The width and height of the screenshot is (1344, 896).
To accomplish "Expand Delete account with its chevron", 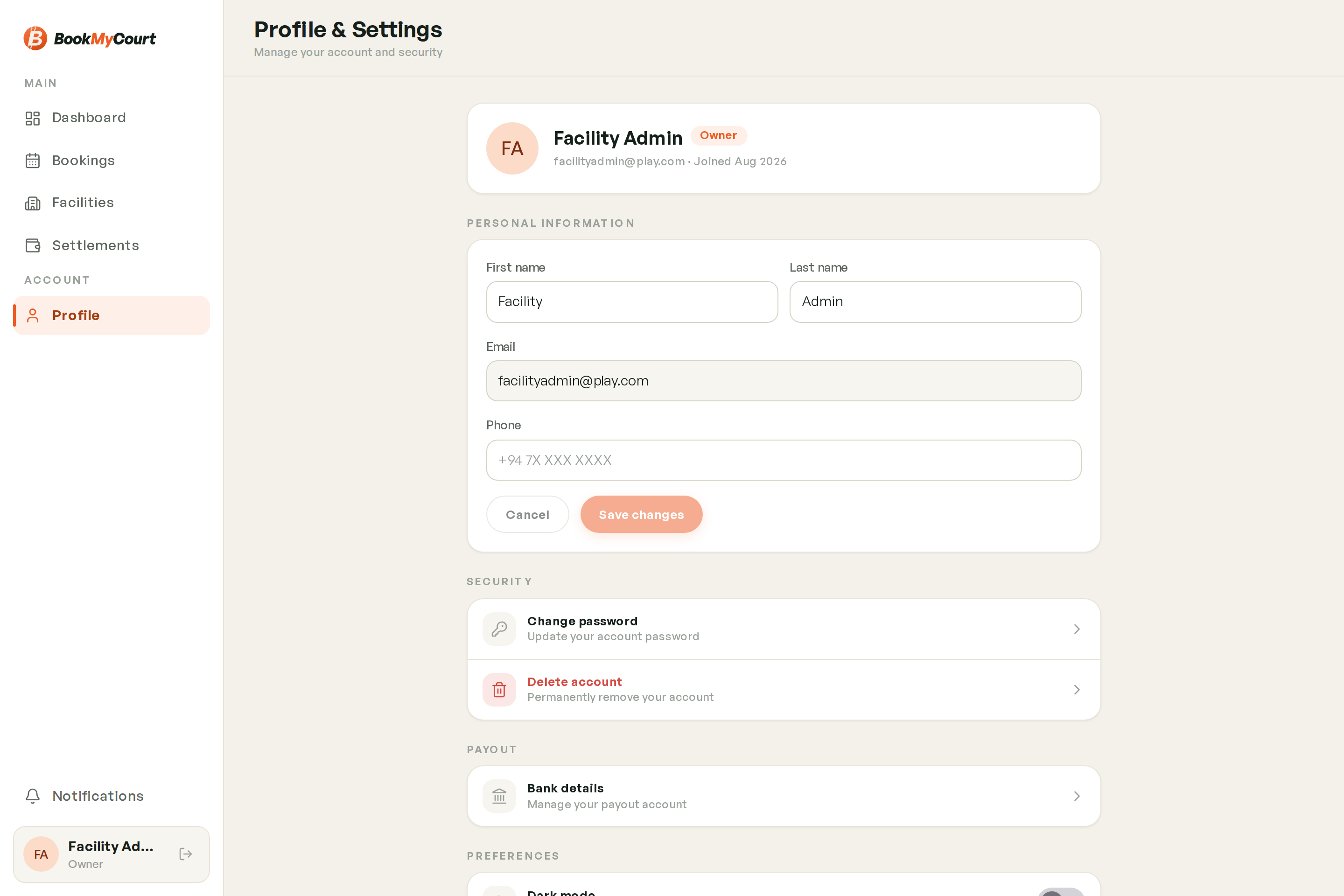I will click(1077, 690).
